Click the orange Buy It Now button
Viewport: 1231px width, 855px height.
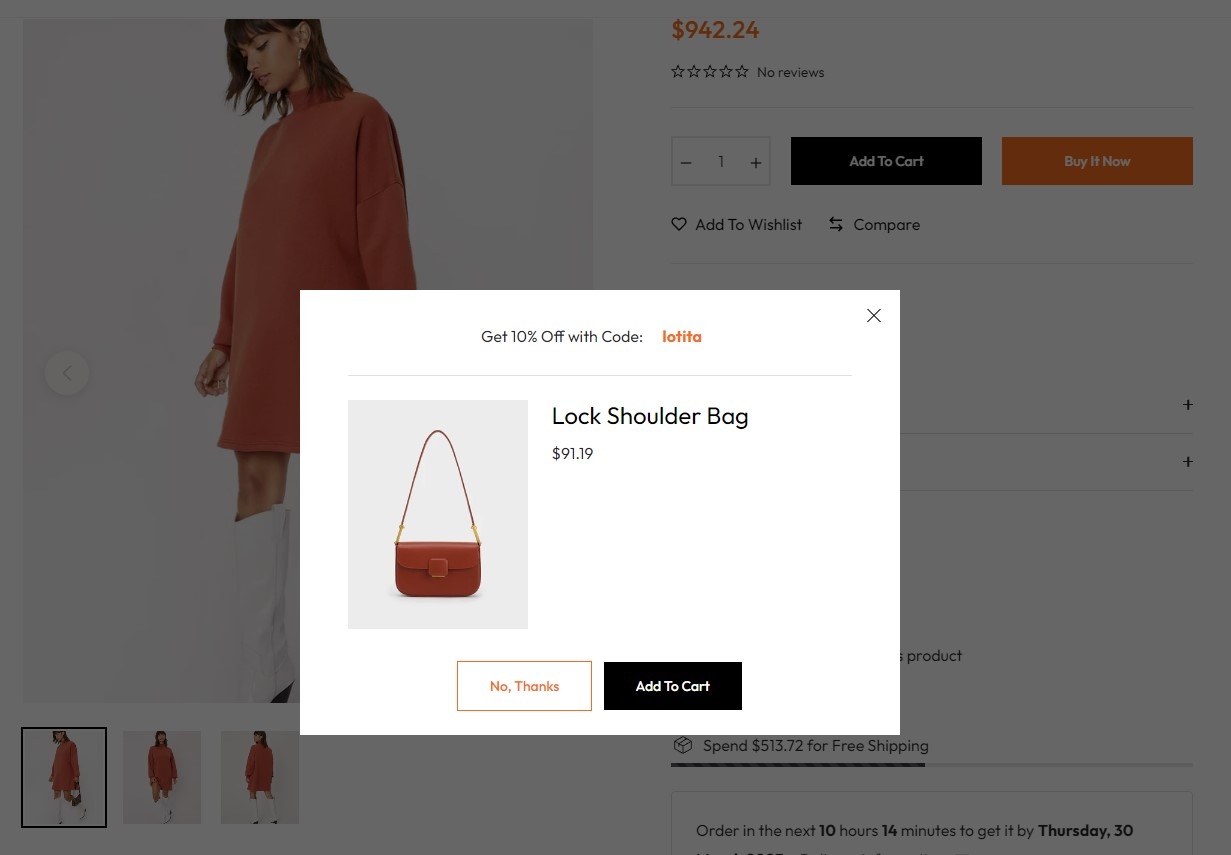[x=1097, y=161]
